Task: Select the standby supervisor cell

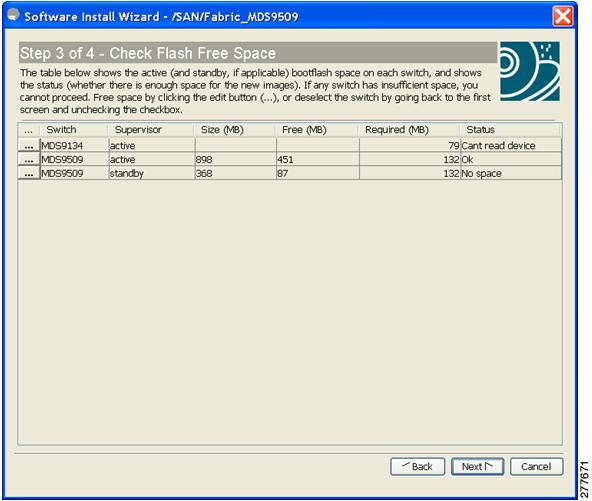Action: pyautogui.click(x=151, y=173)
